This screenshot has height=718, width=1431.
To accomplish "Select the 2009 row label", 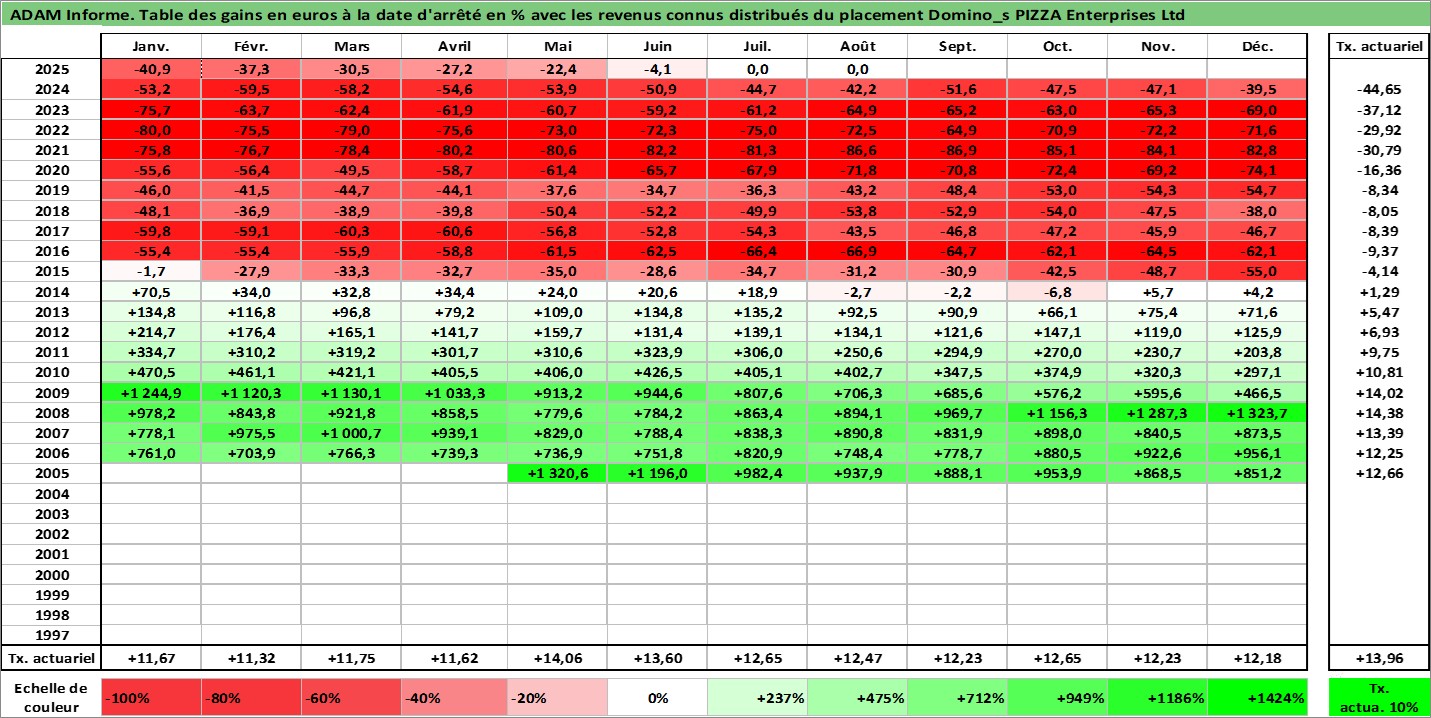I will coord(51,393).
